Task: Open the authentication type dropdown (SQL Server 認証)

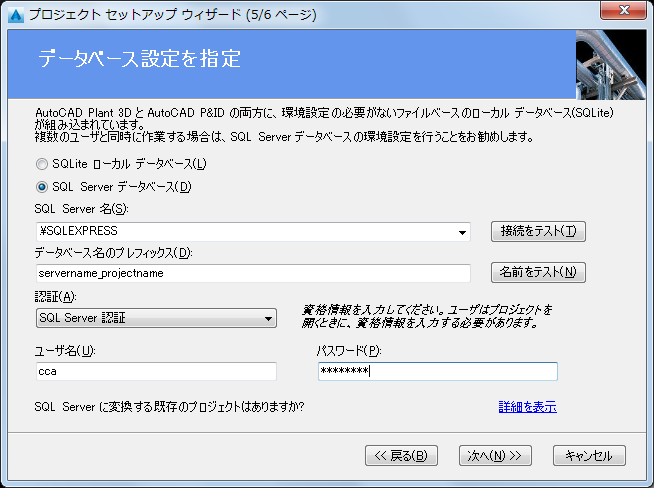Action: 156,318
